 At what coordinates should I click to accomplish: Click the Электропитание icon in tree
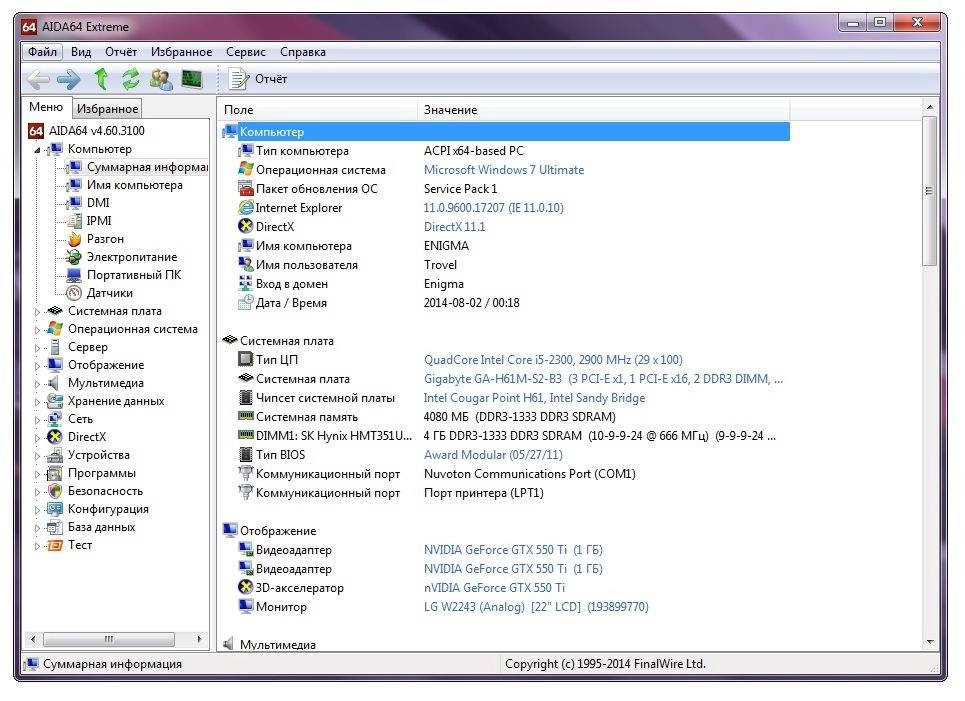(74, 257)
